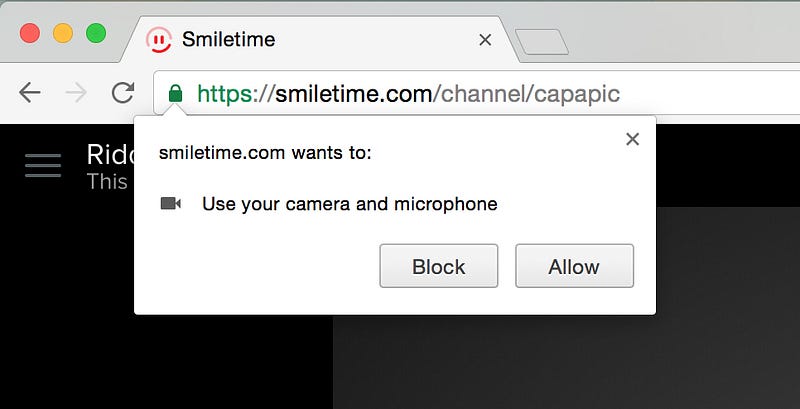This screenshot has width=800, height=409.
Task: Dismiss the permission popup with X
Action: (632, 139)
